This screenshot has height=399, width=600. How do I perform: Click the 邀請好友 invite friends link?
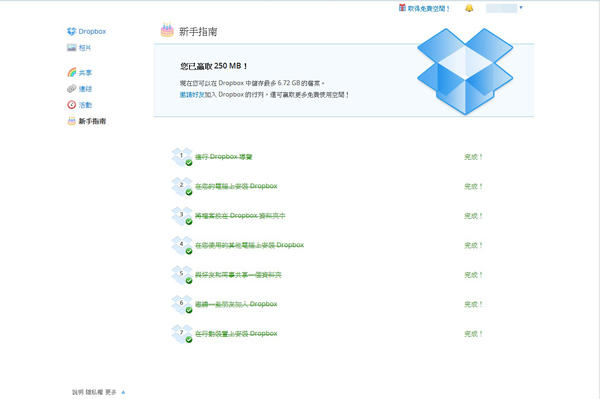point(192,95)
